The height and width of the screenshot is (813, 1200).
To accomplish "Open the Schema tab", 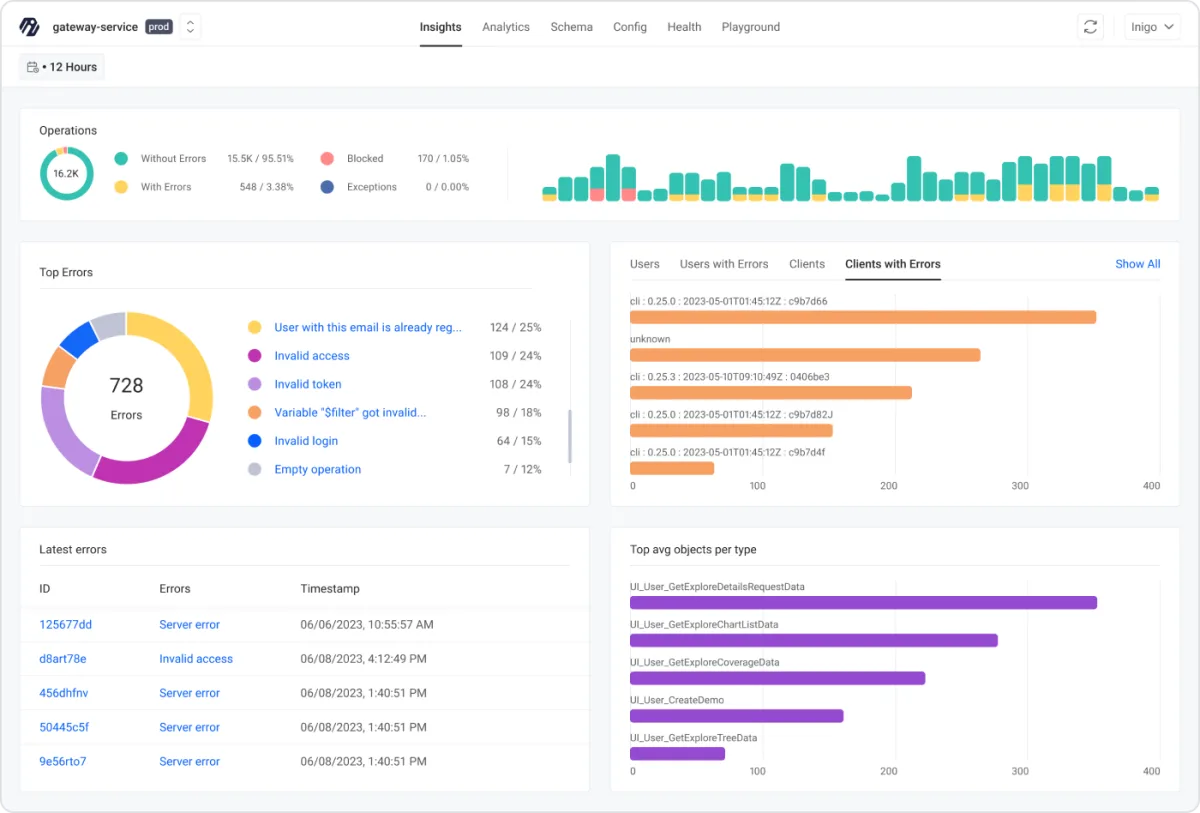I will coord(571,27).
